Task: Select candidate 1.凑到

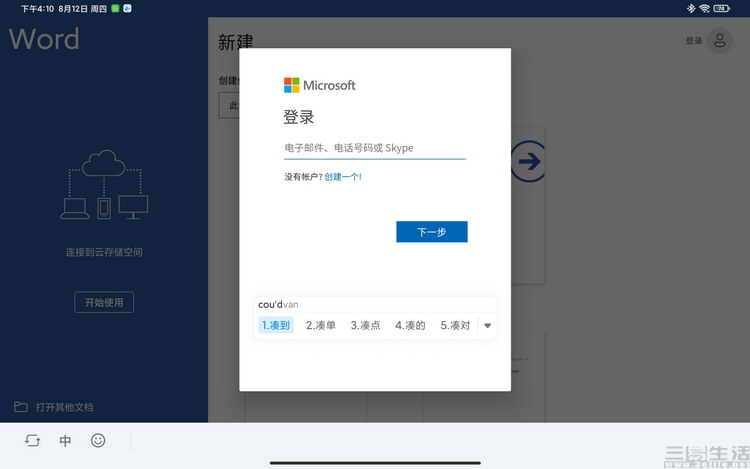Action: pos(276,325)
